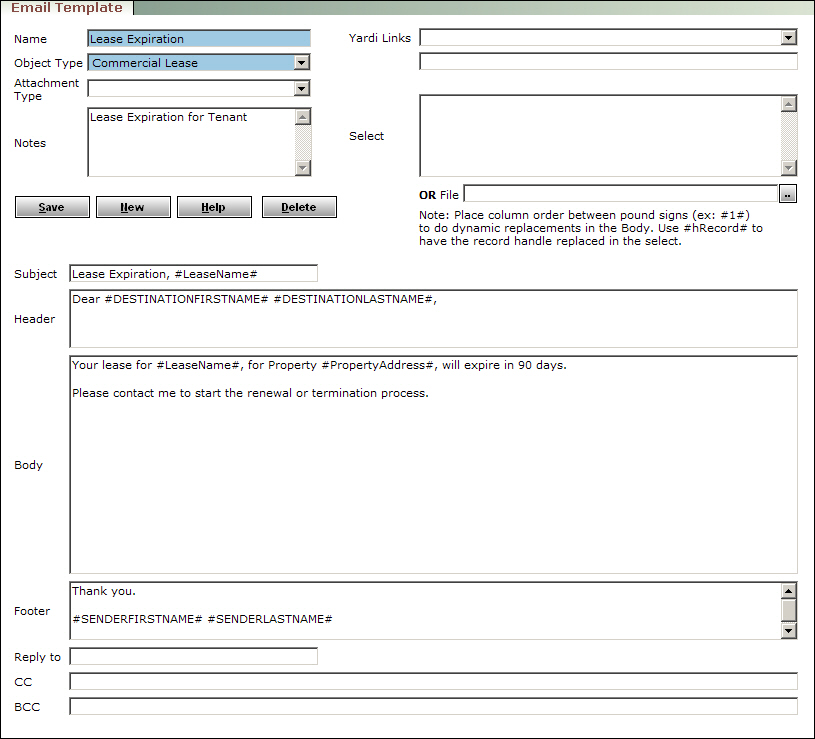Click the Footer scroll-down arrow

(789, 630)
